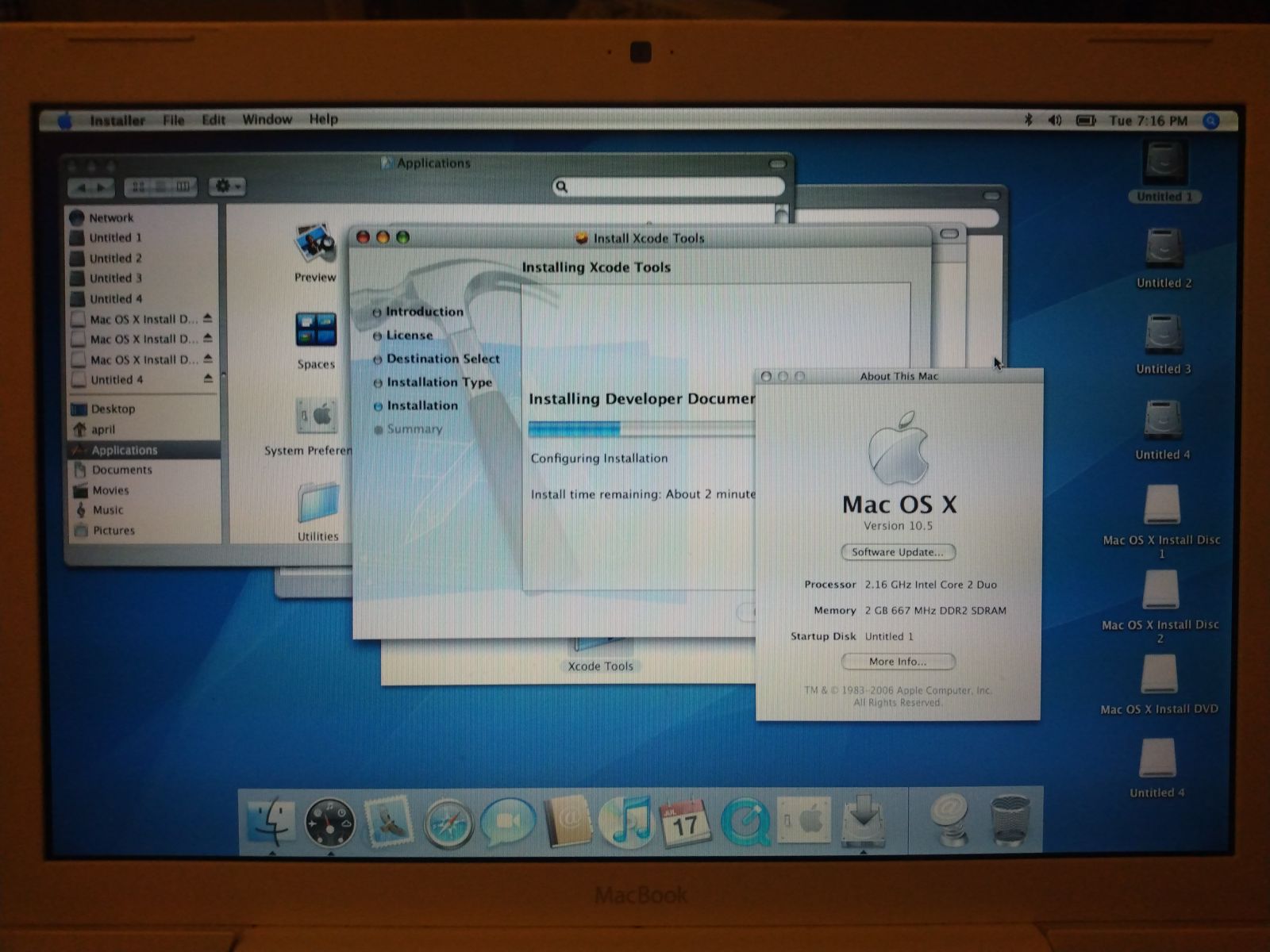Open the Installer menu
This screenshot has width=1270, height=952.
pos(117,120)
